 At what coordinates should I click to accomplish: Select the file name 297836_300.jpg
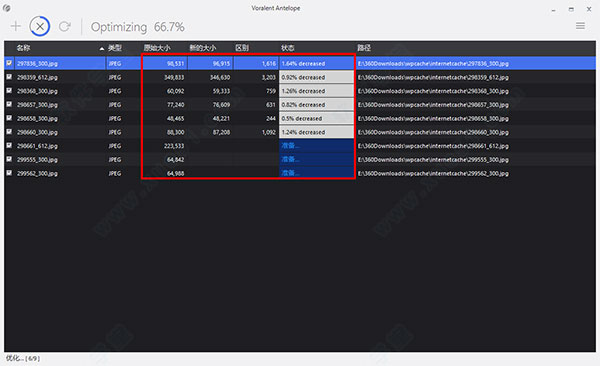[37, 64]
